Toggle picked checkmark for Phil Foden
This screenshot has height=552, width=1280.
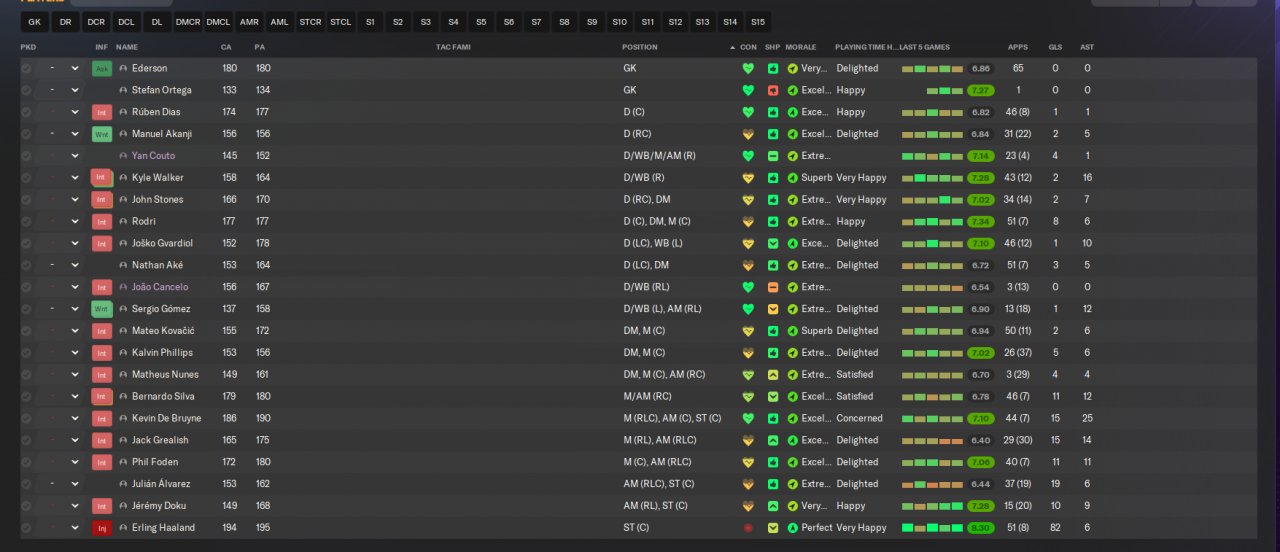tap(26, 462)
